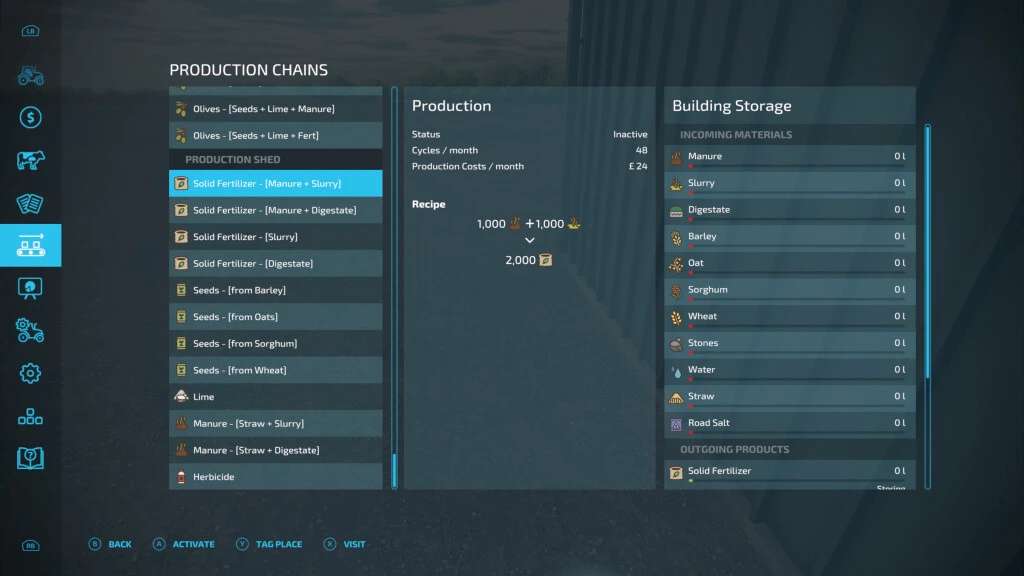Click the Manure storage fill level bar
The image size is (1024, 576).
pos(795,167)
